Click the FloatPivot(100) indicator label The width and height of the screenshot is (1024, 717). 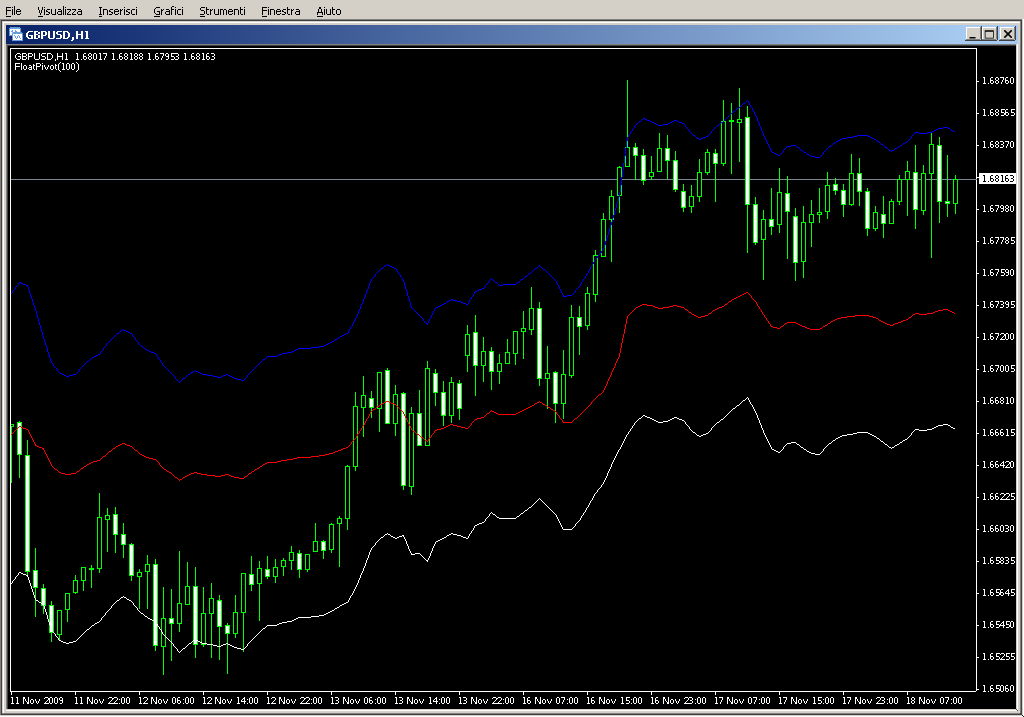[x=47, y=67]
